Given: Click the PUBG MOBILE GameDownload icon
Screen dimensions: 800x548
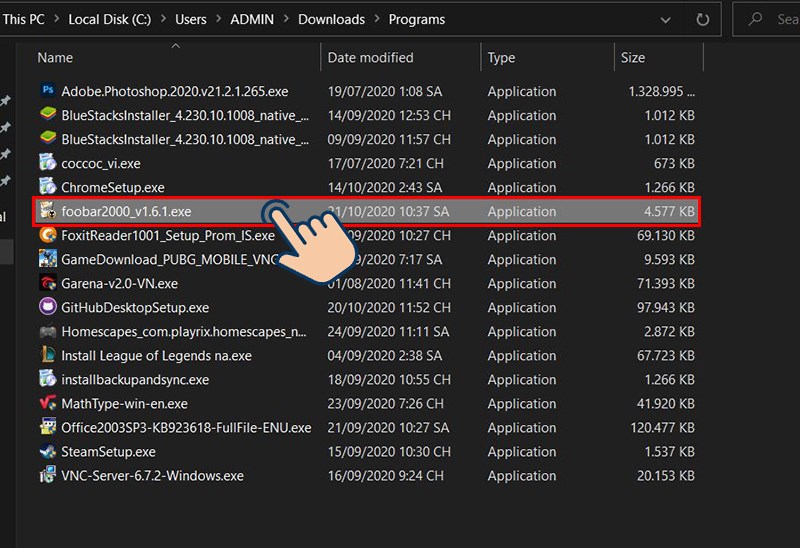Looking at the screenshot, I should tap(48, 259).
